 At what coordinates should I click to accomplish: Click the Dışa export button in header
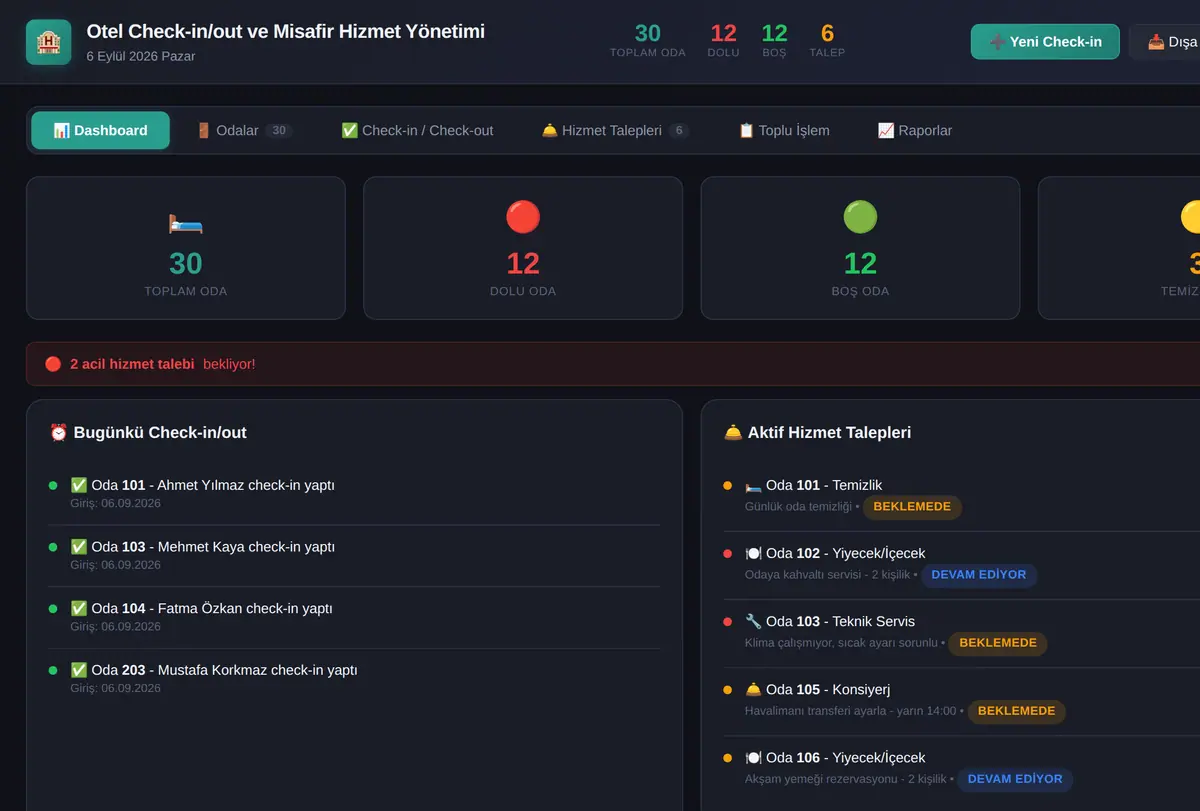(1165, 42)
